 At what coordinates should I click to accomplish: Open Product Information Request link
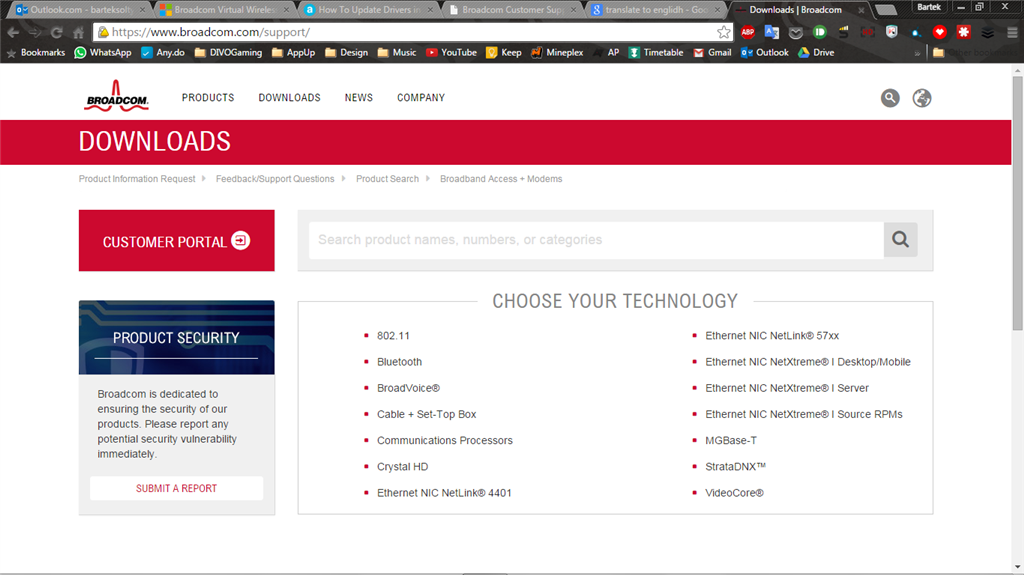(136, 179)
